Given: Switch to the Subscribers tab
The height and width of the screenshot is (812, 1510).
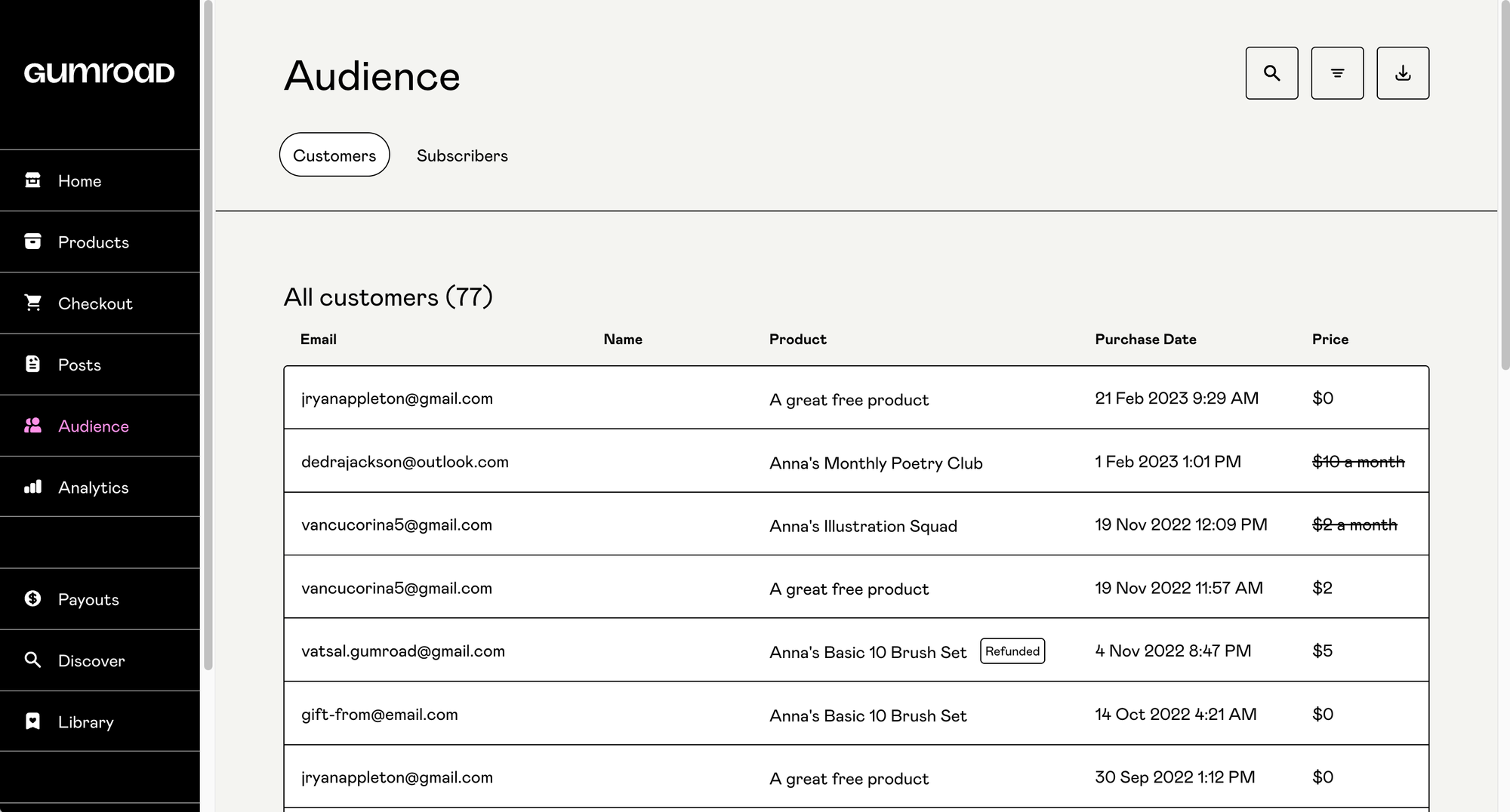Looking at the screenshot, I should 462,155.
